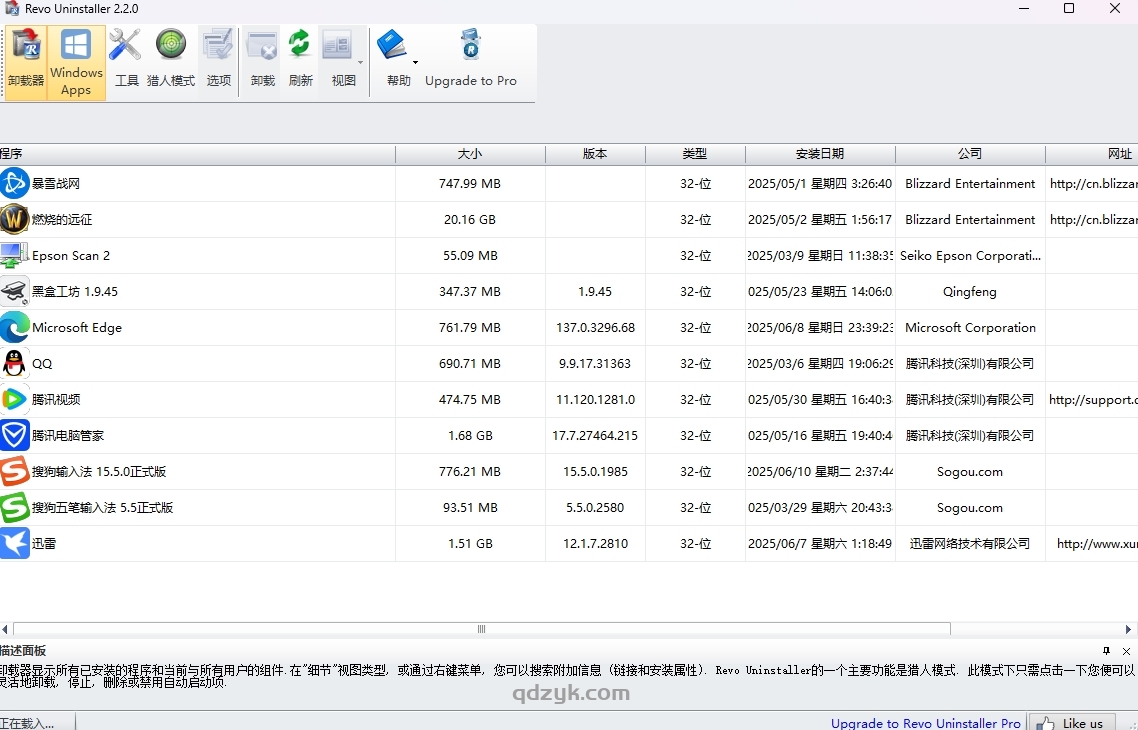The image size is (1138, 730).
Task: Open the 选项 options dialog
Action: pos(218,58)
